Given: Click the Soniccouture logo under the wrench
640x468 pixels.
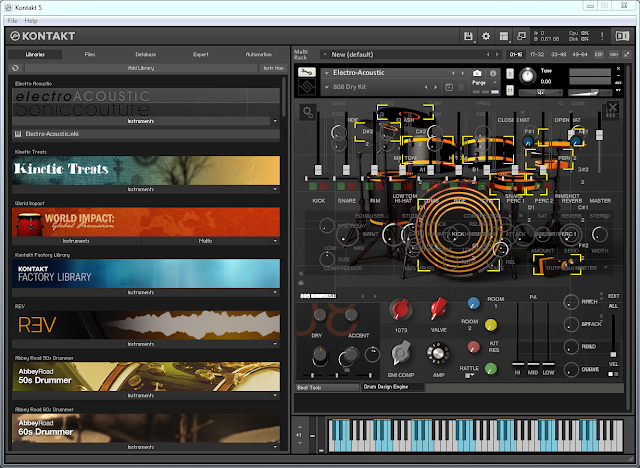Looking at the screenshot, I should (x=307, y=87).
